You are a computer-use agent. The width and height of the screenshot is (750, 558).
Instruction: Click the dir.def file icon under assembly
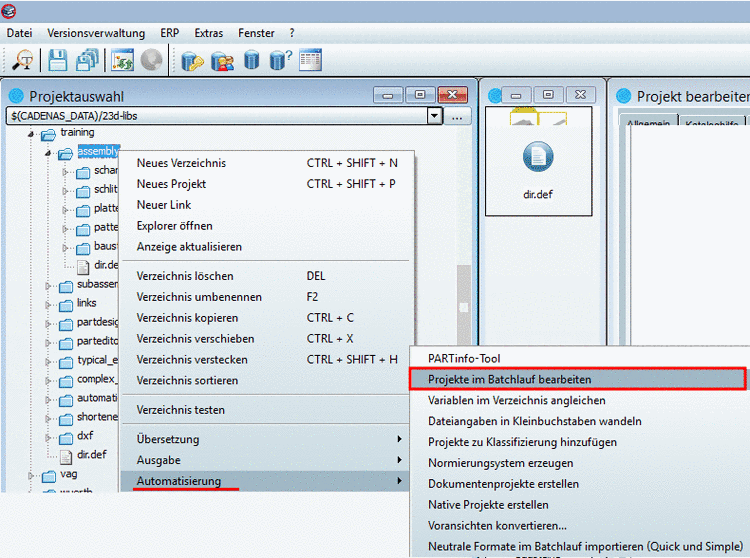83,267
